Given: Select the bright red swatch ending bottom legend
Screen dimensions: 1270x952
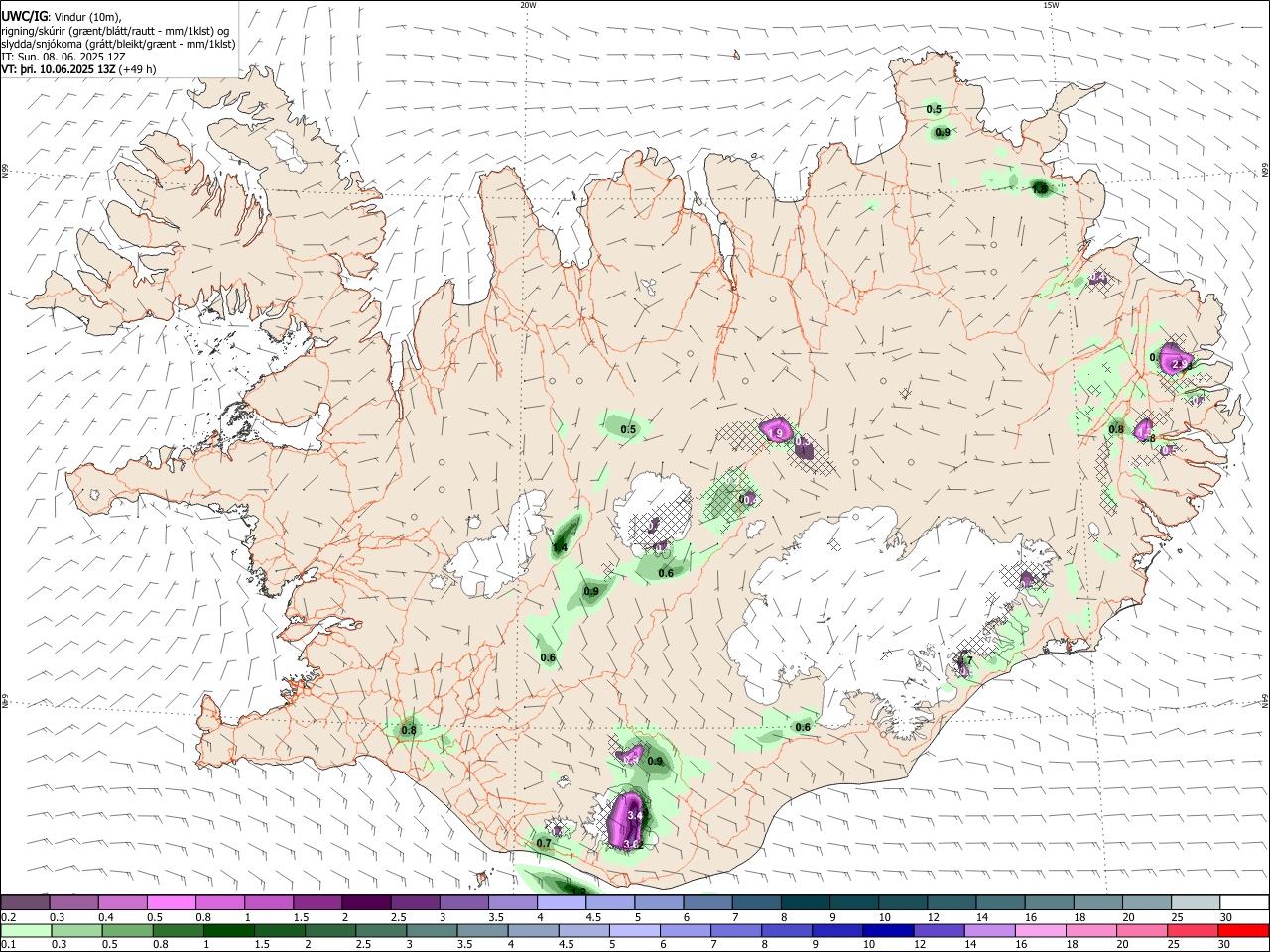Looking at the screenshot, I should 1243,930.
